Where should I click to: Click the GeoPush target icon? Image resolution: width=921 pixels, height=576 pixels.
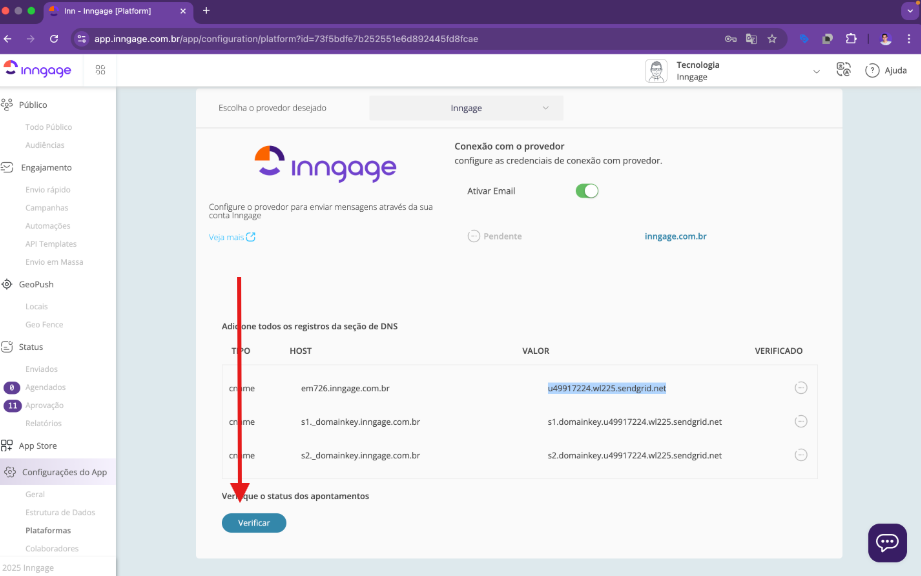pyautogui.click(x=7, y=284)
